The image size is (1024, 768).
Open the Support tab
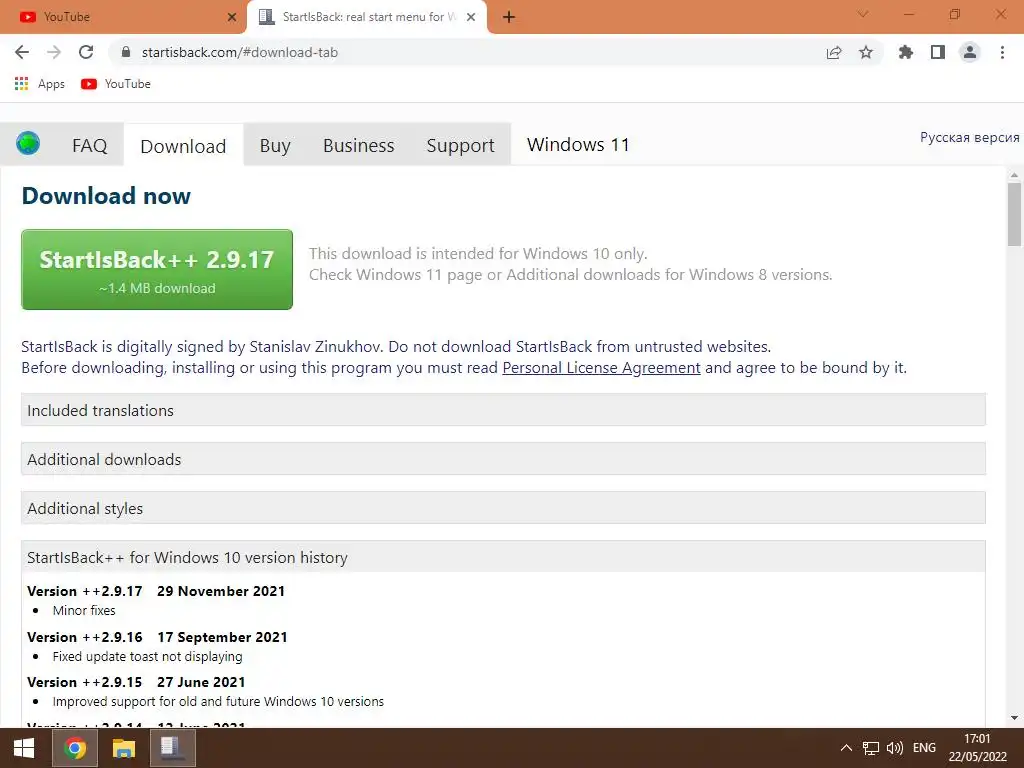point(460,145)
